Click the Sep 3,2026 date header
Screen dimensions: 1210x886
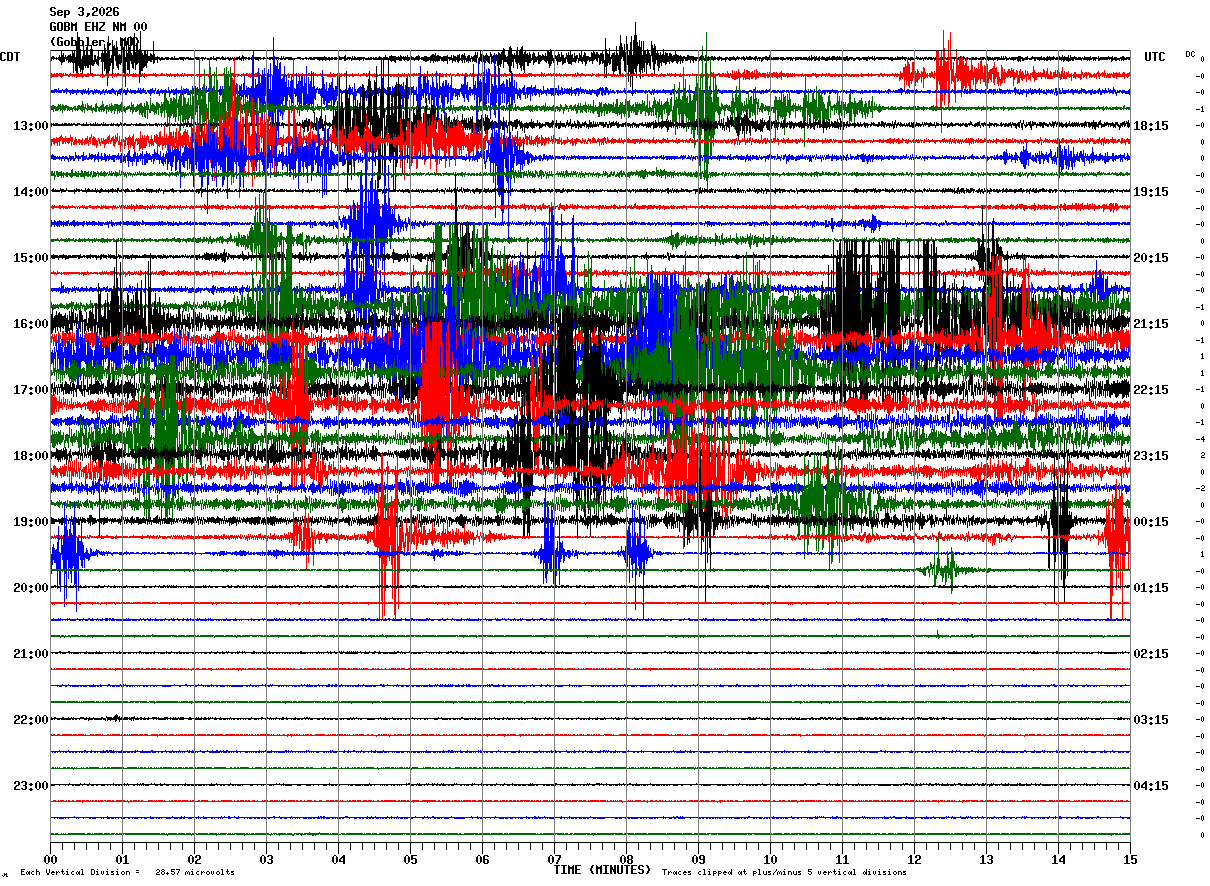pos(84,12)
